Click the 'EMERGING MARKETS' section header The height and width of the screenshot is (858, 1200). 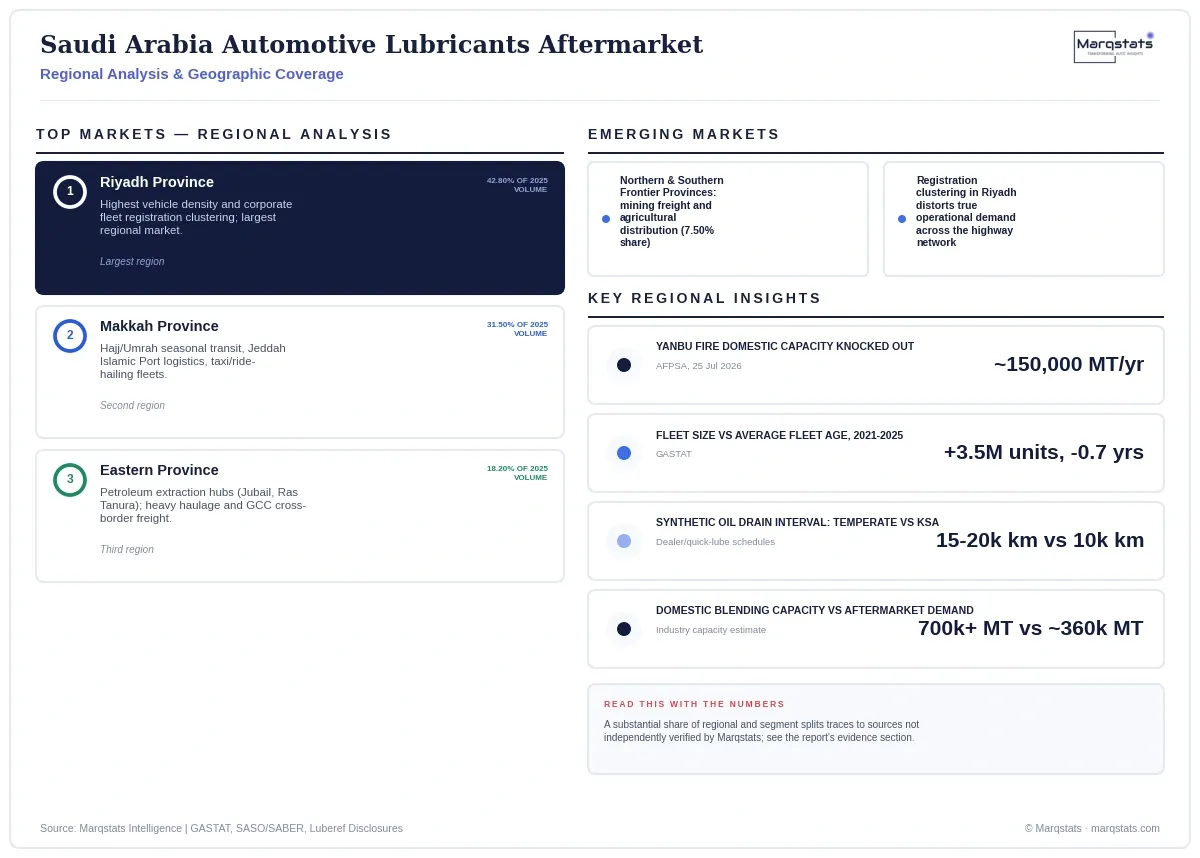click(684, 134)
